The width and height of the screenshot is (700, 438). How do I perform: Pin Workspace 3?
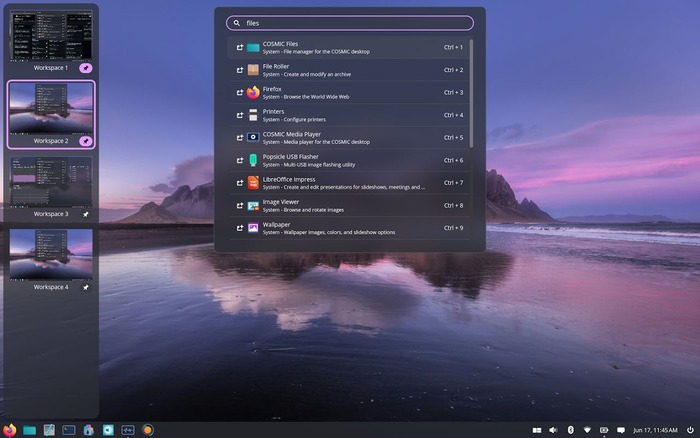tap(86, 214)
